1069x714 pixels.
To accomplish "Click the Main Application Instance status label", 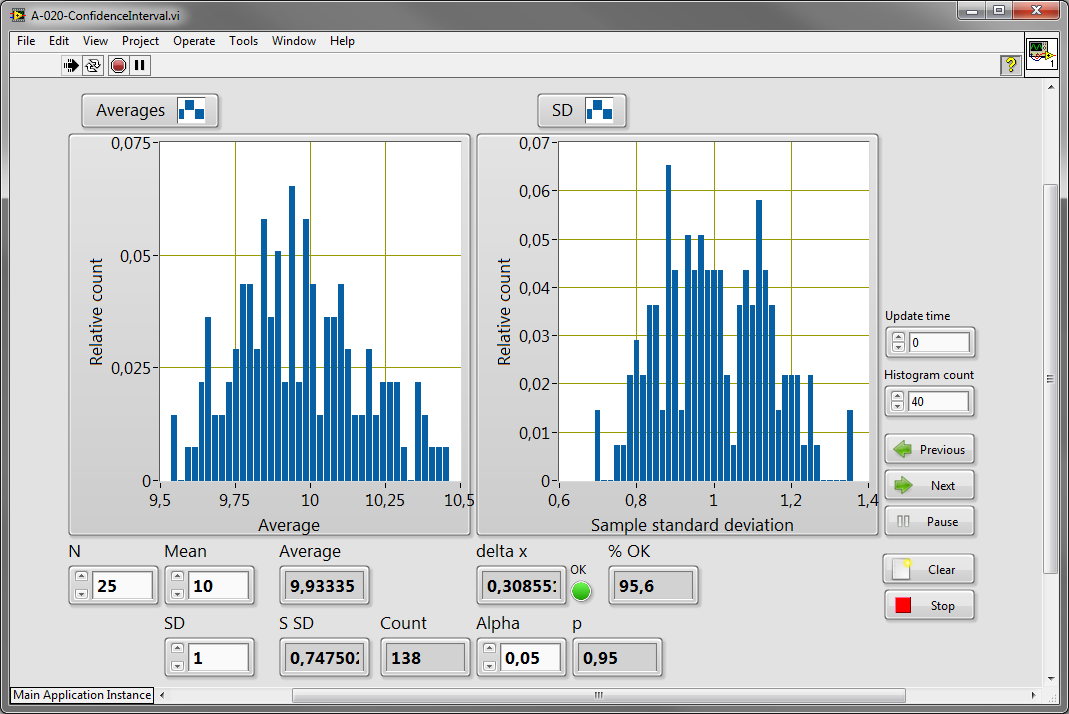I will click(82, 695).
